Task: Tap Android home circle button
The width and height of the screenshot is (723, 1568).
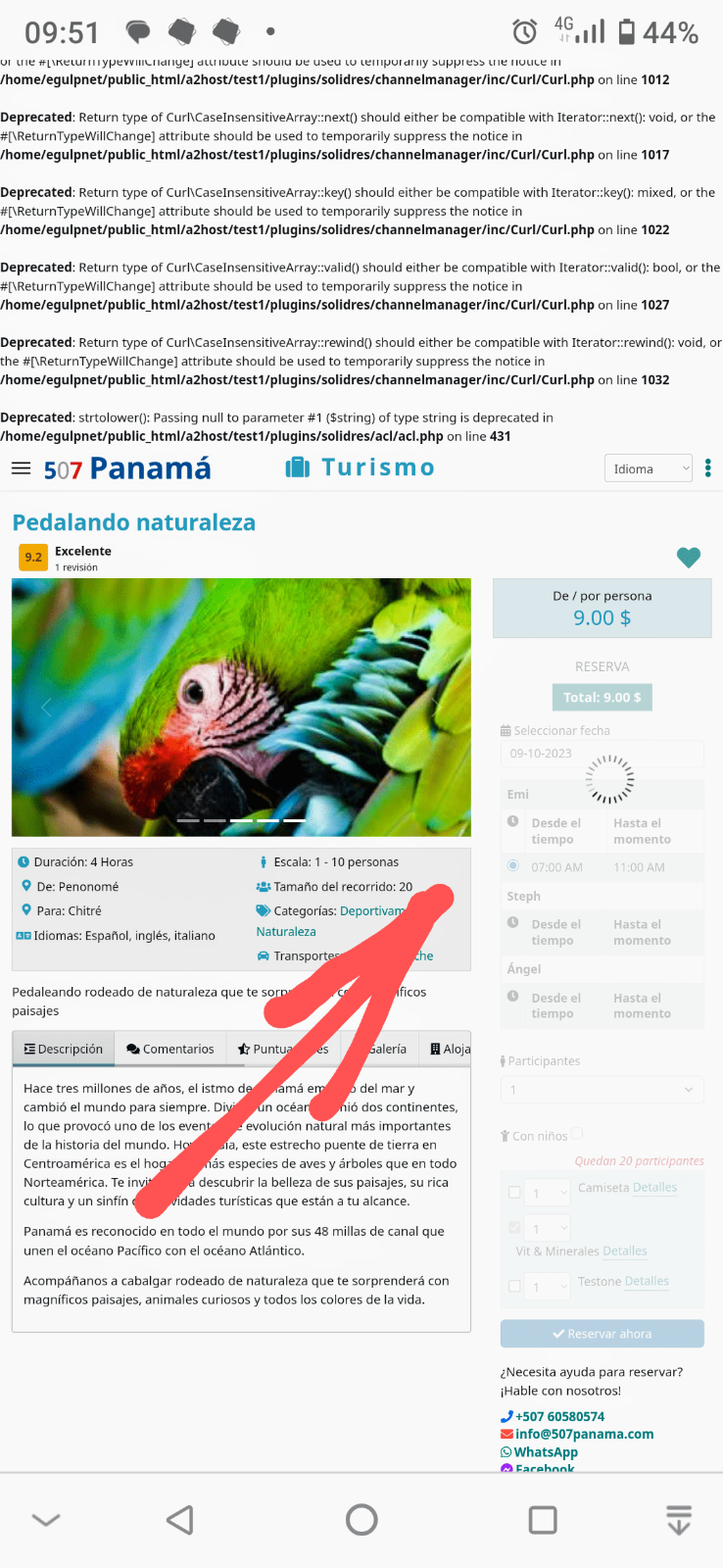Action: (361, 1520)
